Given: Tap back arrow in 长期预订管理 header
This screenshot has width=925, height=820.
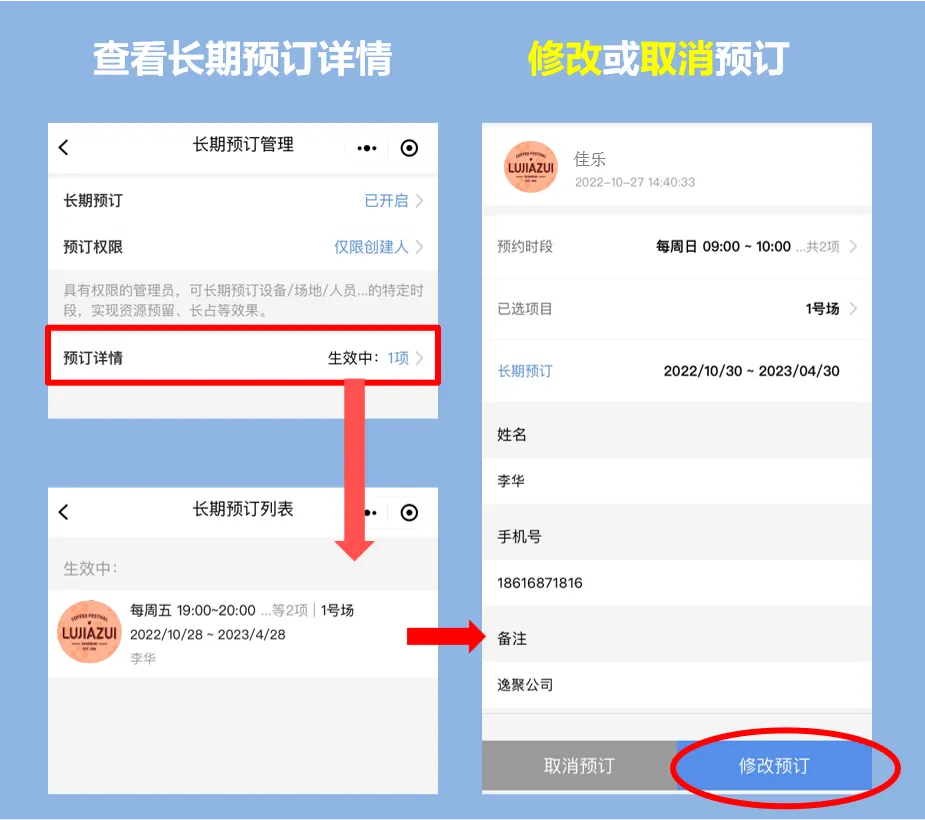Looking at the screenshot, I should pos(64,148).
